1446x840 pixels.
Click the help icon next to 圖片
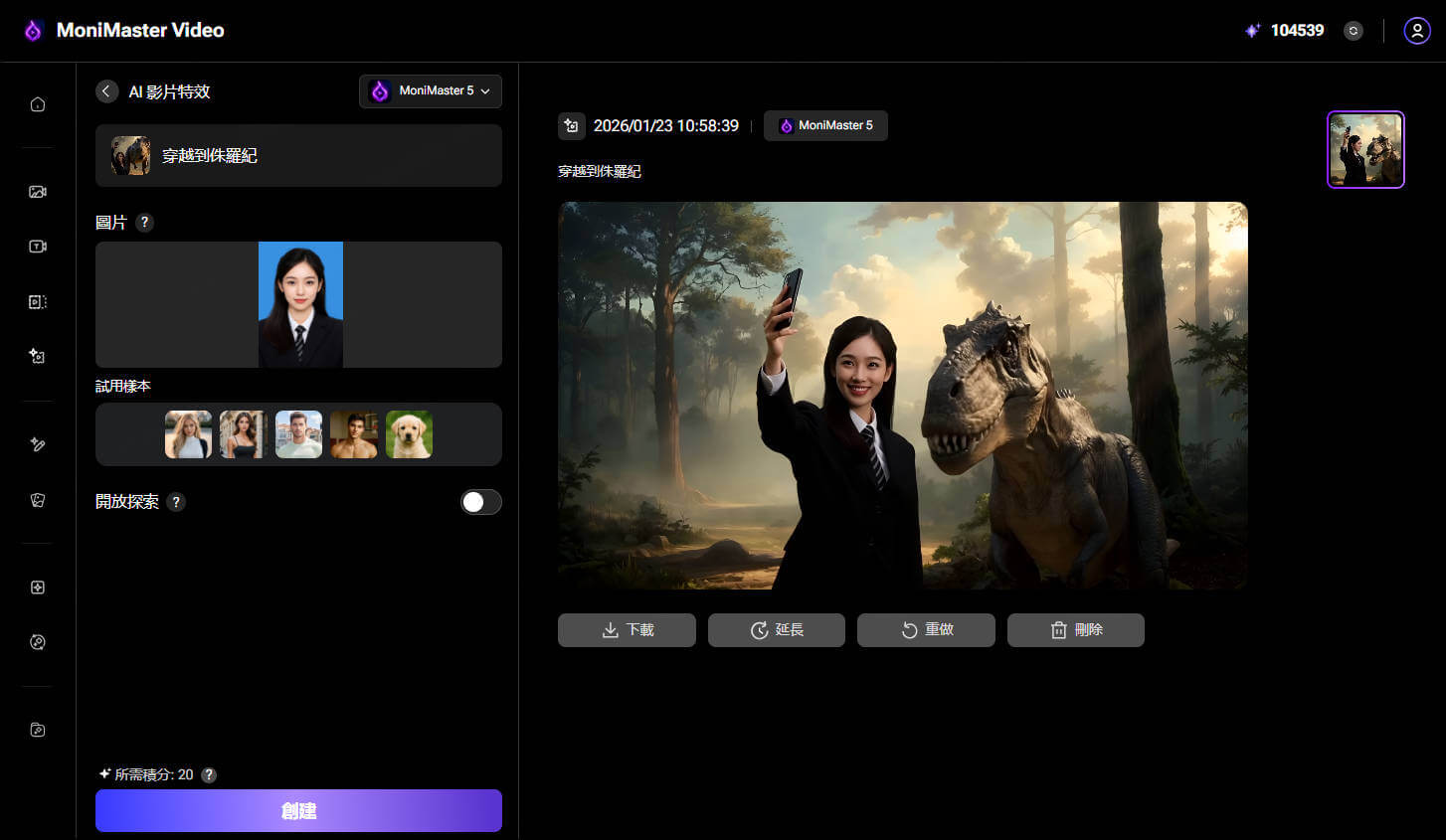click(144, 223)
